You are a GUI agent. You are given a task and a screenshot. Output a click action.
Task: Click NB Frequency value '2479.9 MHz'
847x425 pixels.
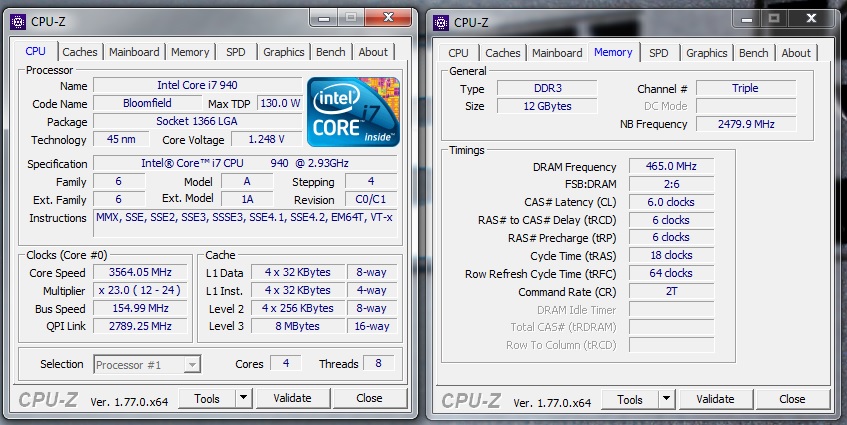(x=746, y=124)
